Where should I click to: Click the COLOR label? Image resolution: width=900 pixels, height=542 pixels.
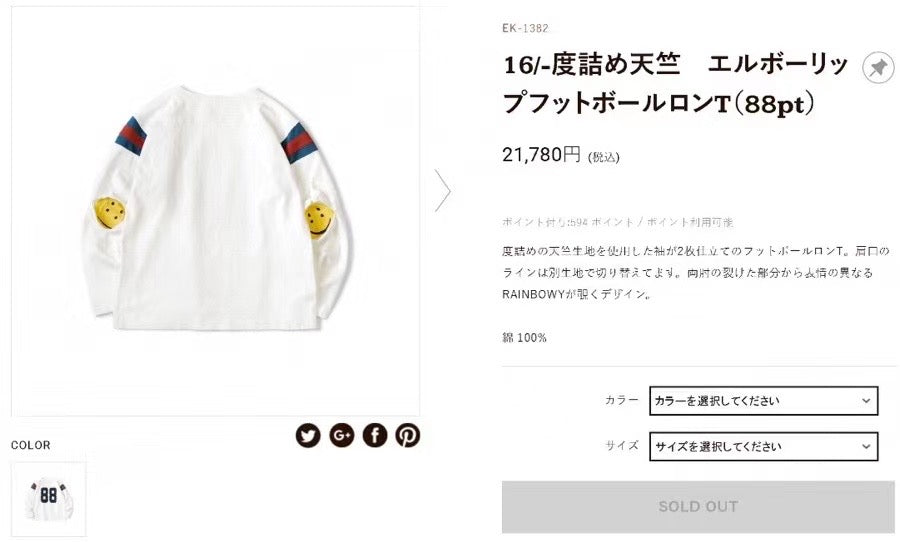[x=30, y=445]
